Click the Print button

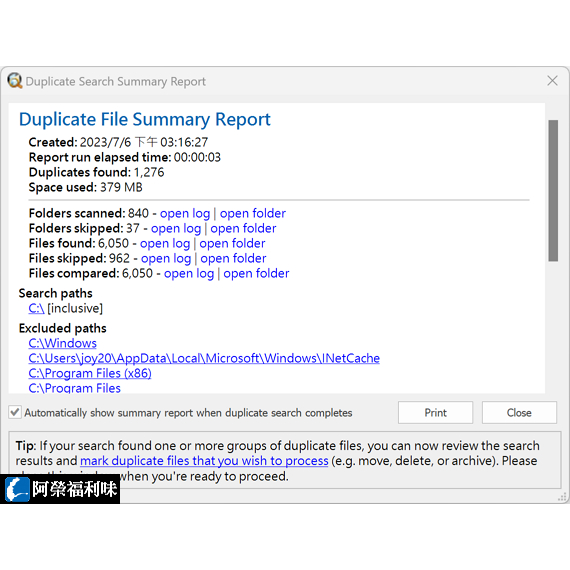(x=435, y=413)
